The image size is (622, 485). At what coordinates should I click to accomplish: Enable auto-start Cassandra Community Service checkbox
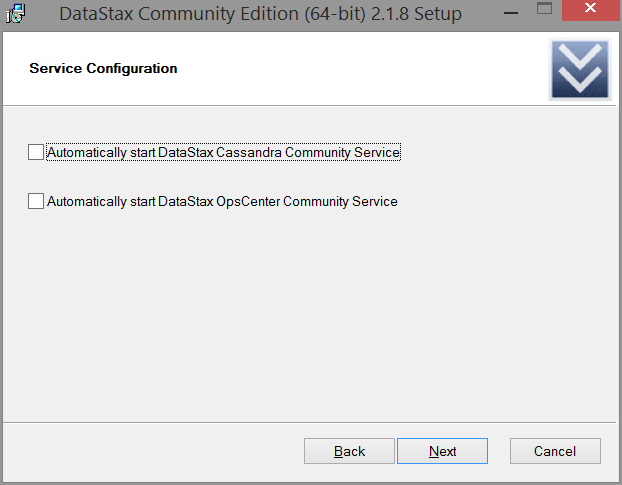[36, 152]
